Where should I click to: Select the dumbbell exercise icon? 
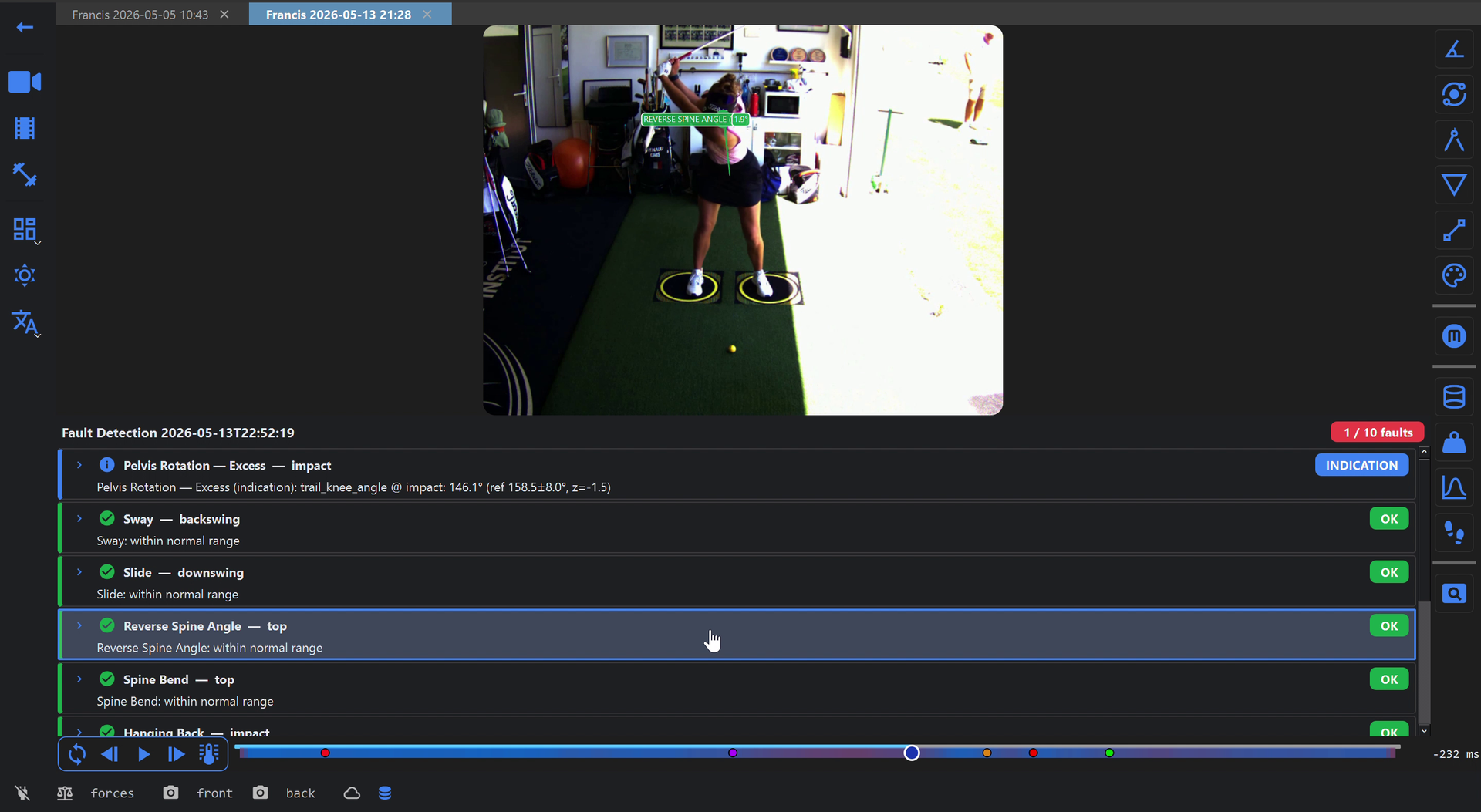[25, 175]
